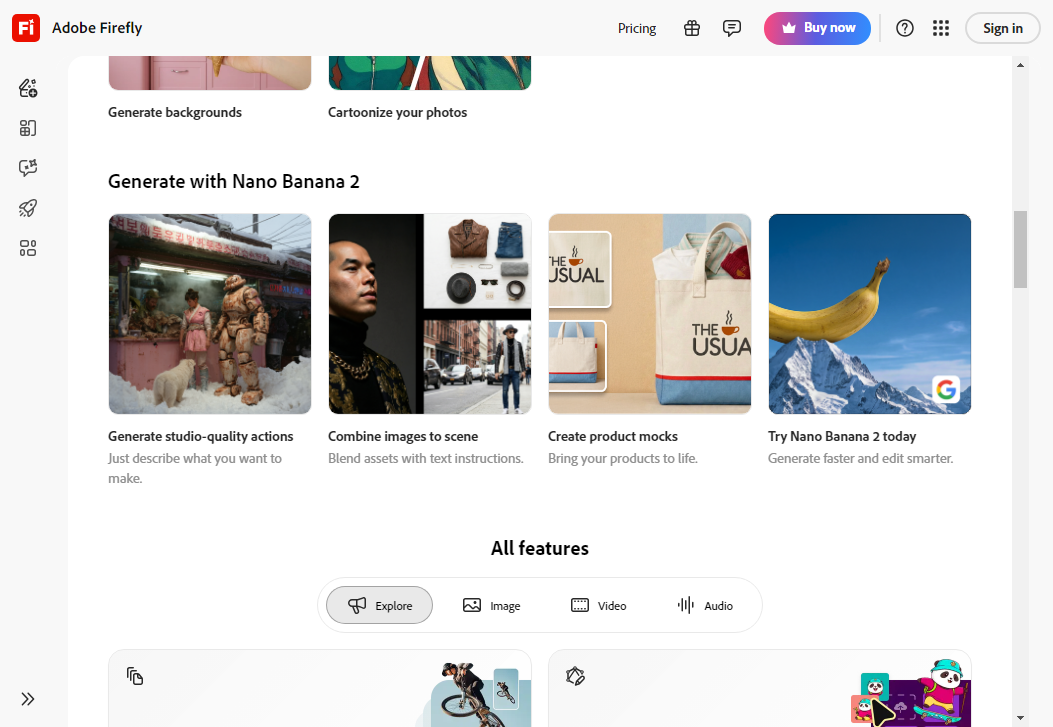The height and width of the screenshot is (727, 1053).
Task: Click Try Nano Banana 2 today title
Action: 842,436
